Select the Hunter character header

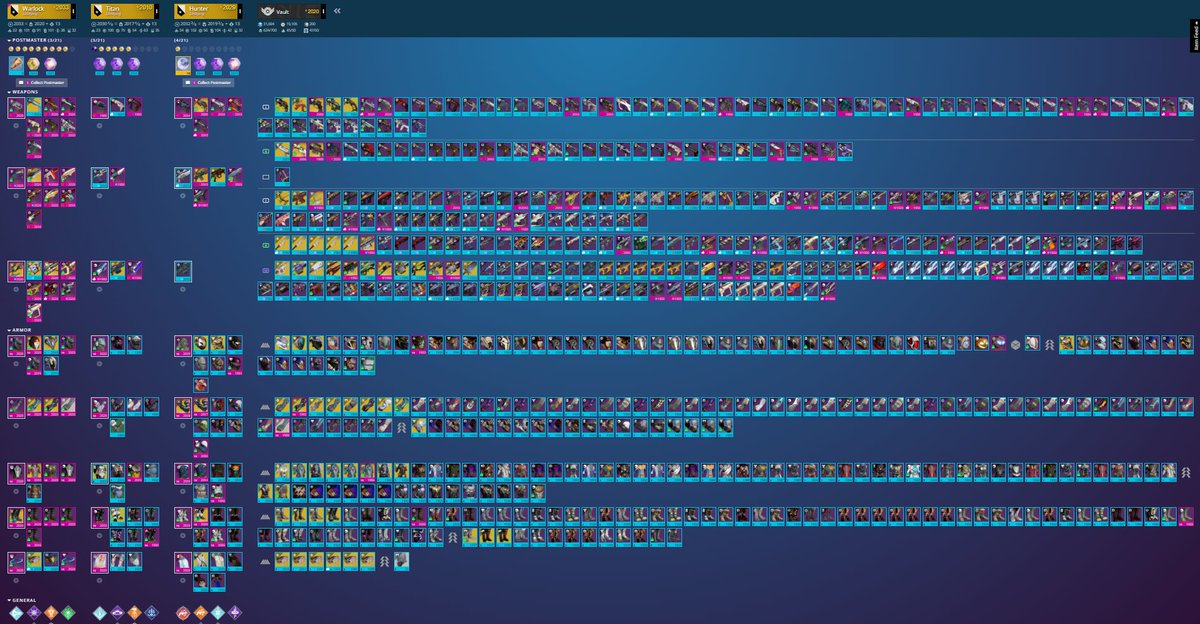[x=209, y=9]
